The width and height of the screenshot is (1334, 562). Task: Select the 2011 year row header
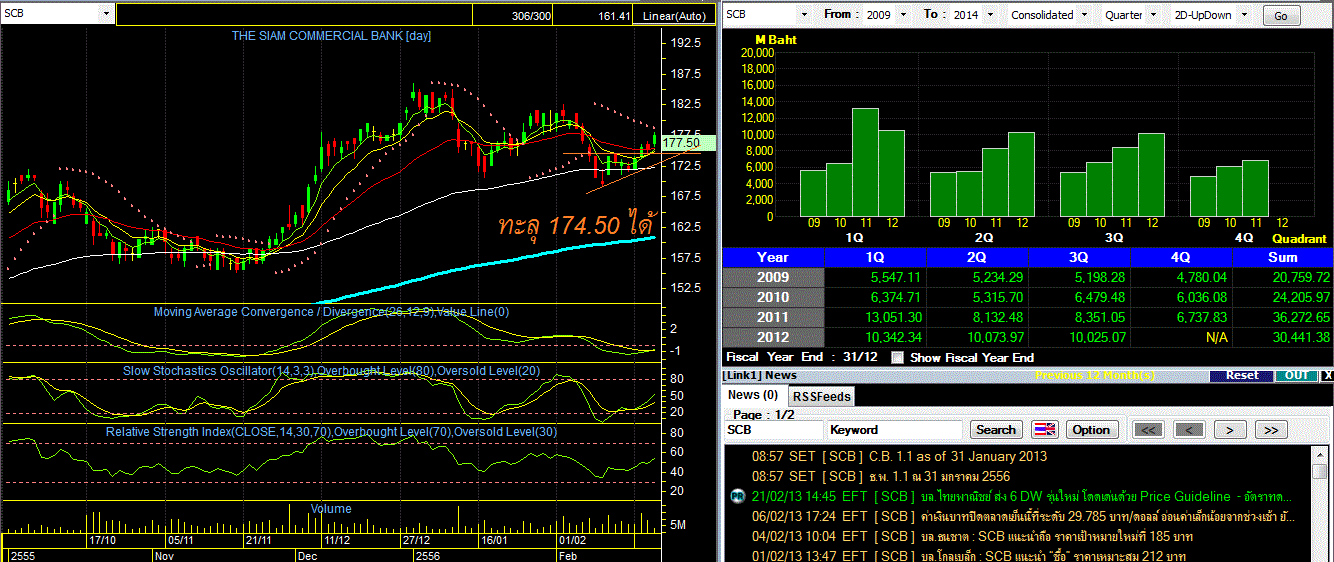[x=772, y=317]
